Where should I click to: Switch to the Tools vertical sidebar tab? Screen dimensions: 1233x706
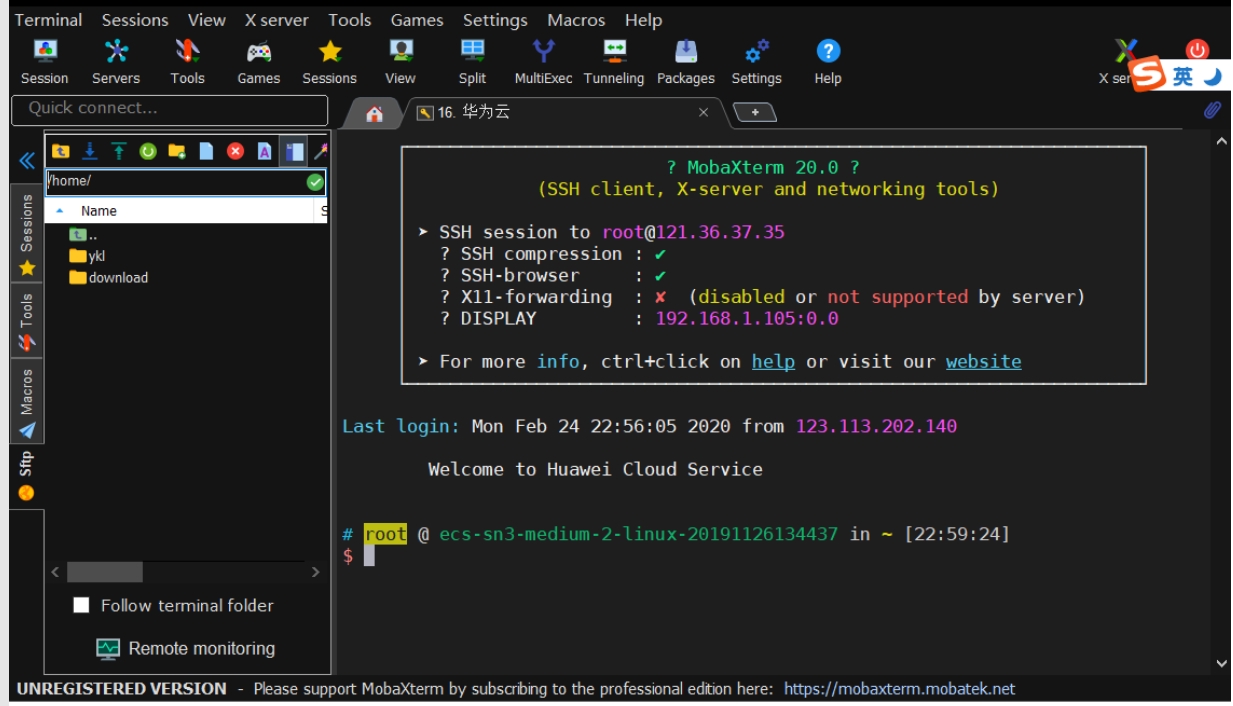(27, 321)
